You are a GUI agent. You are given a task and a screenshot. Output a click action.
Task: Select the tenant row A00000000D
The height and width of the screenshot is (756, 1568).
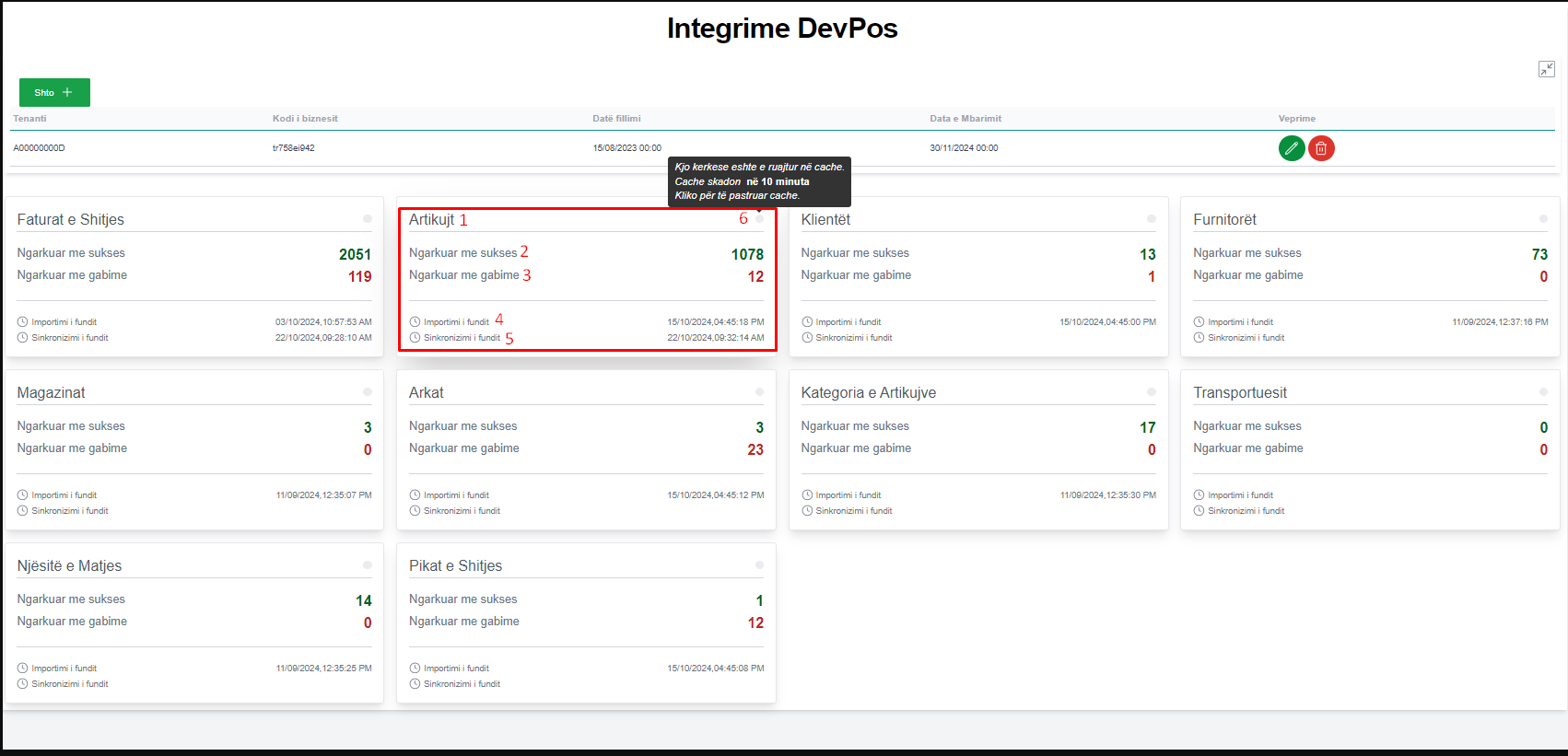(x=39, y=148)
